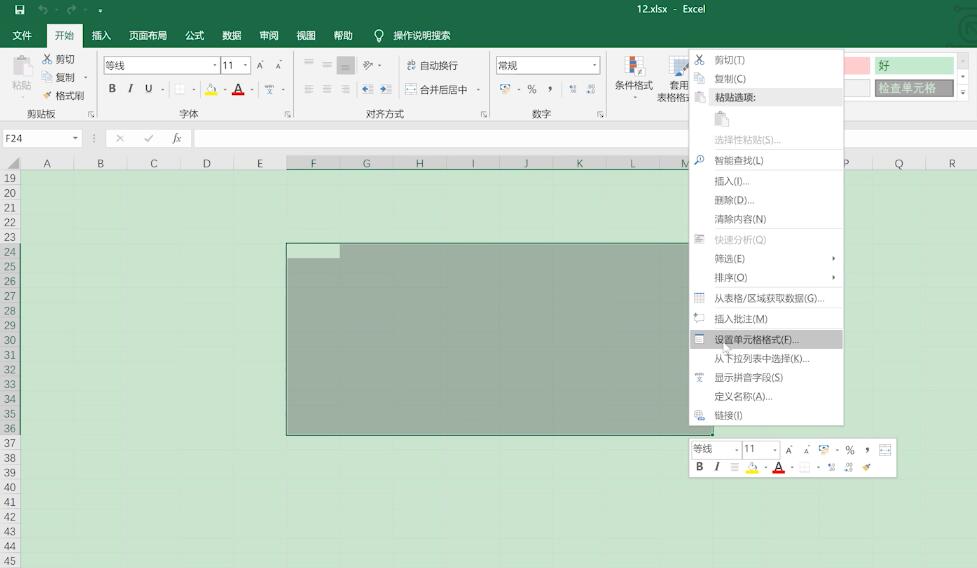
Task: Toggle Italic in the ribbon font group
Action: tap(130, 88)
